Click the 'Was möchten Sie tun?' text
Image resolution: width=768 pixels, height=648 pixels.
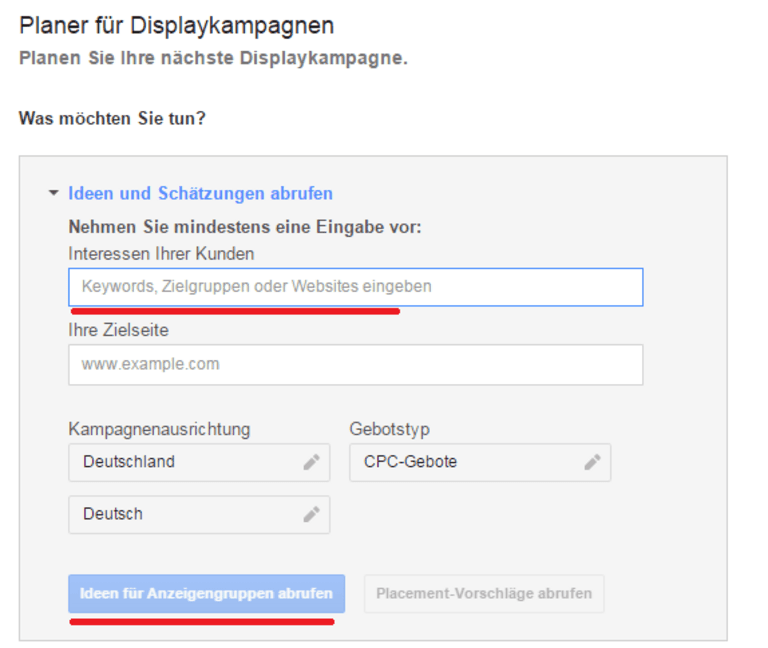click(x=112, y=118)
